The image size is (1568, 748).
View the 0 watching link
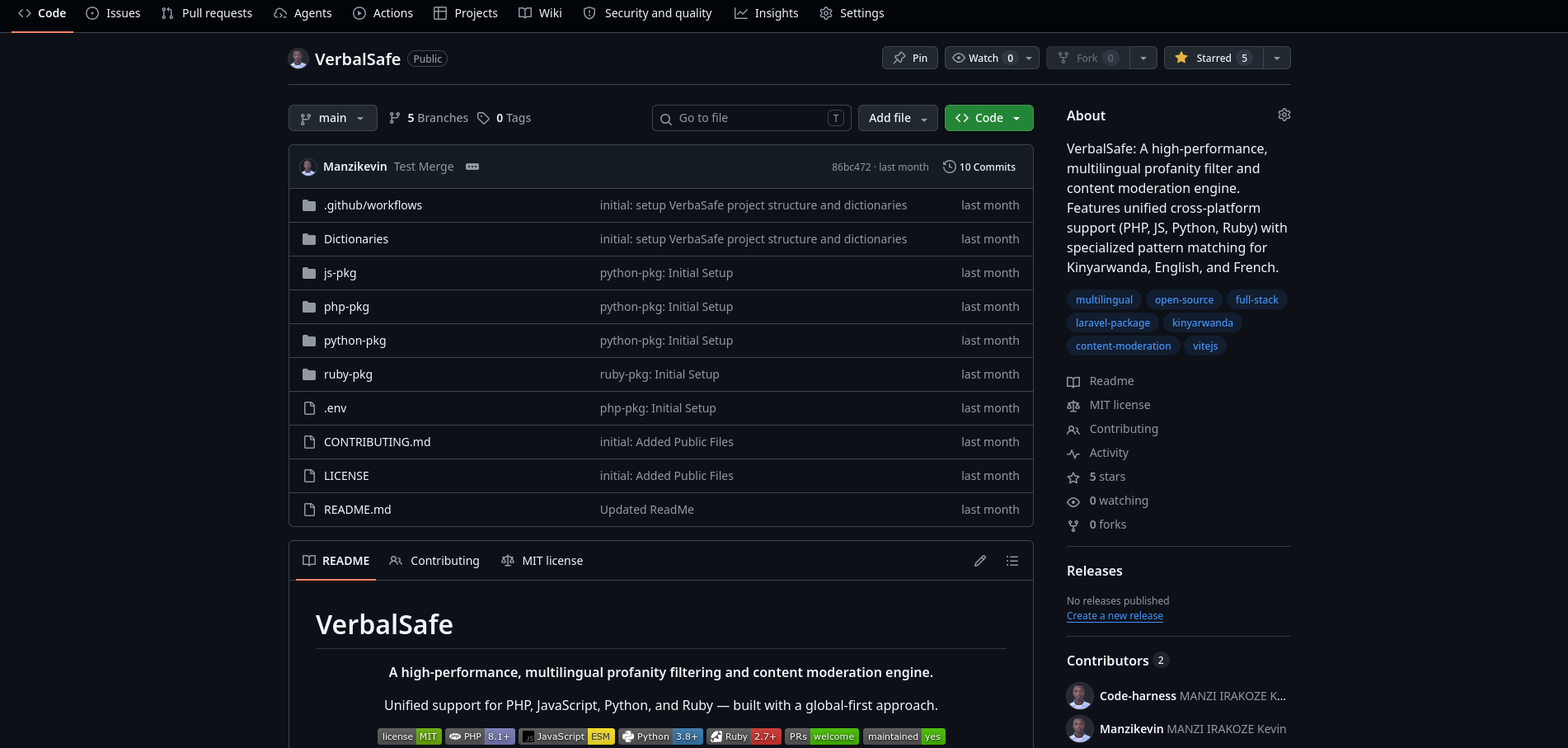pos(1108,501)
